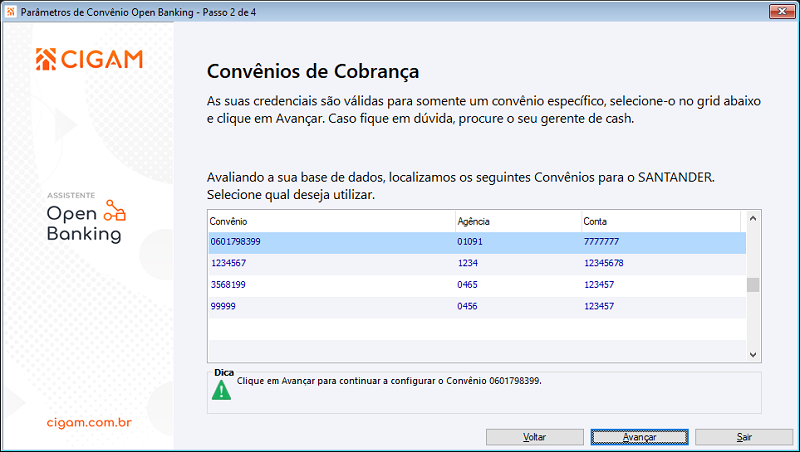This screenshot has width=800, height=452.
Task: Click the green warning Dica icon
Action: 221,390
